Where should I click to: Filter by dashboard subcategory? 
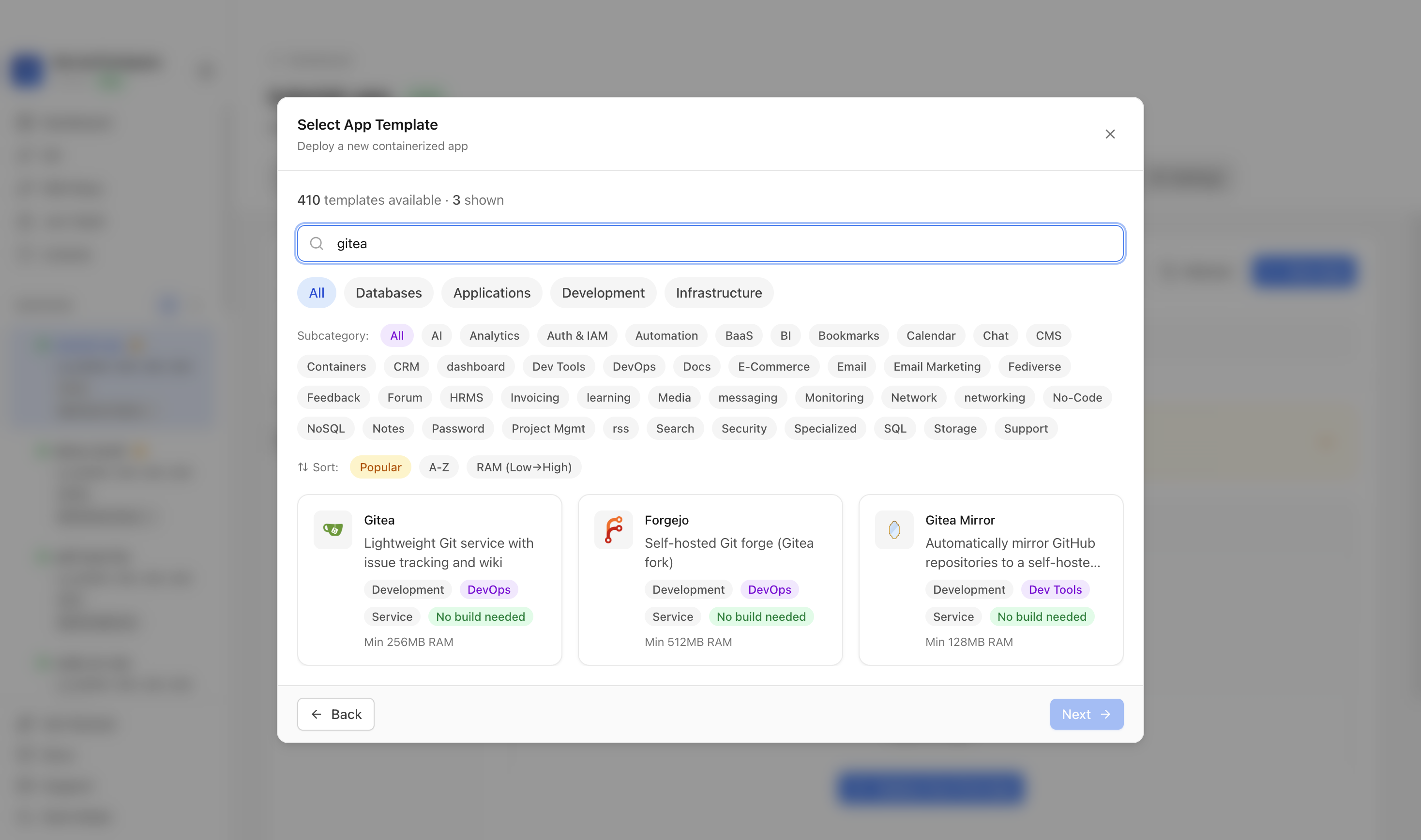[x=476, y=367]
